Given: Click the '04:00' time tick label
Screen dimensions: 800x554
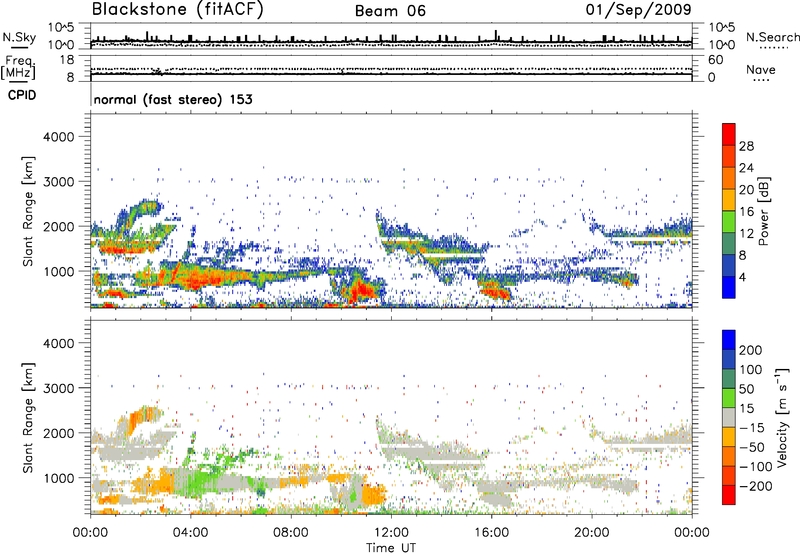Looking at the screenshot, I should click(190, 533).
